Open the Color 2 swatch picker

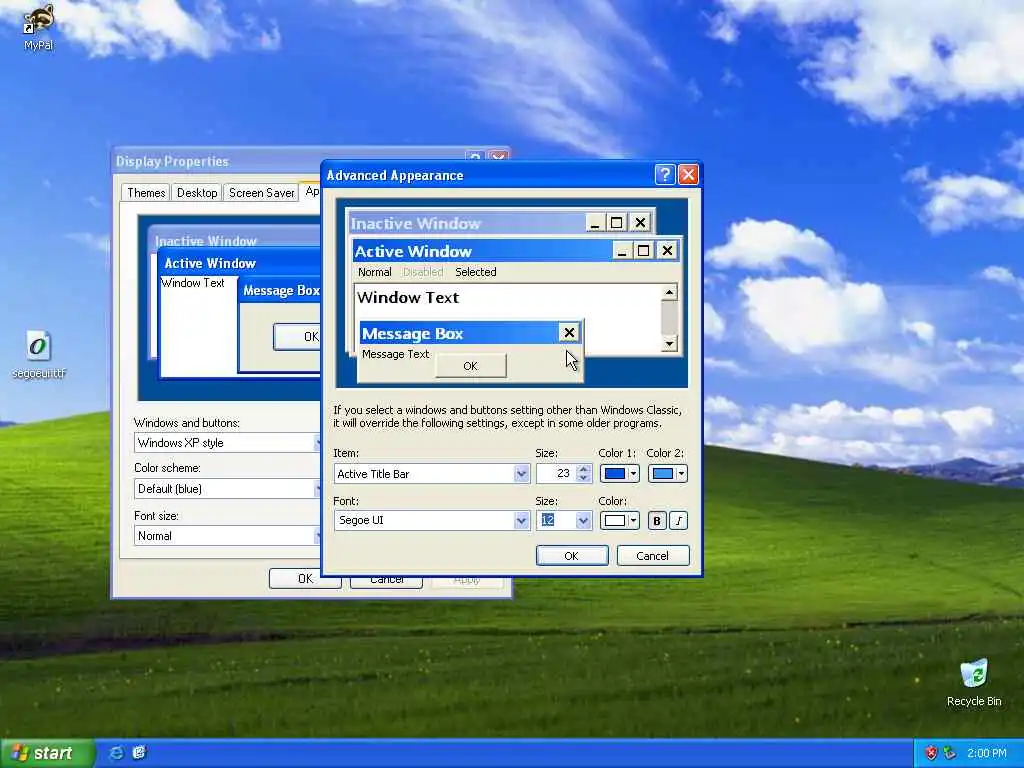667,473
